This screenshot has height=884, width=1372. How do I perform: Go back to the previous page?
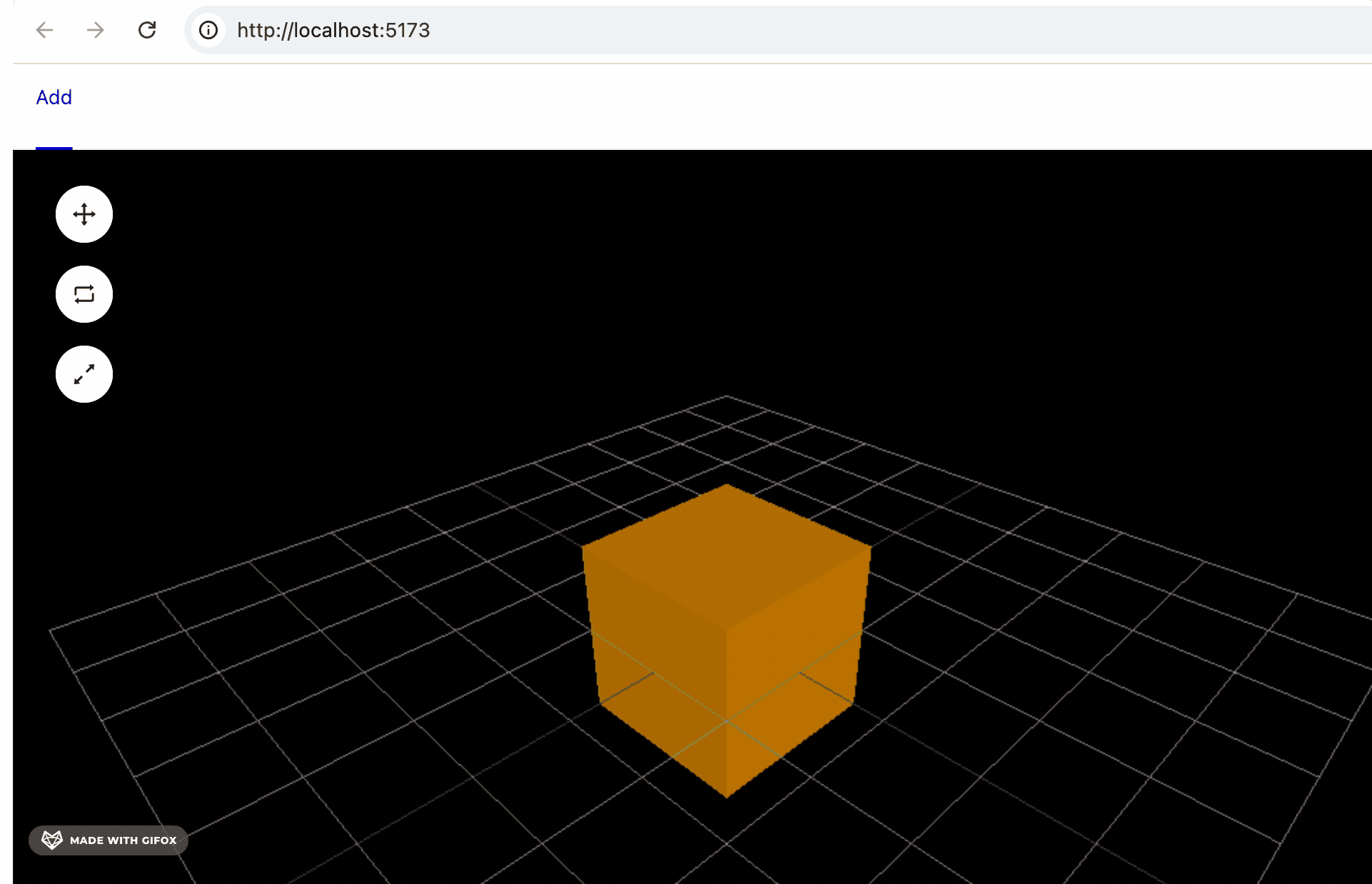45,30
